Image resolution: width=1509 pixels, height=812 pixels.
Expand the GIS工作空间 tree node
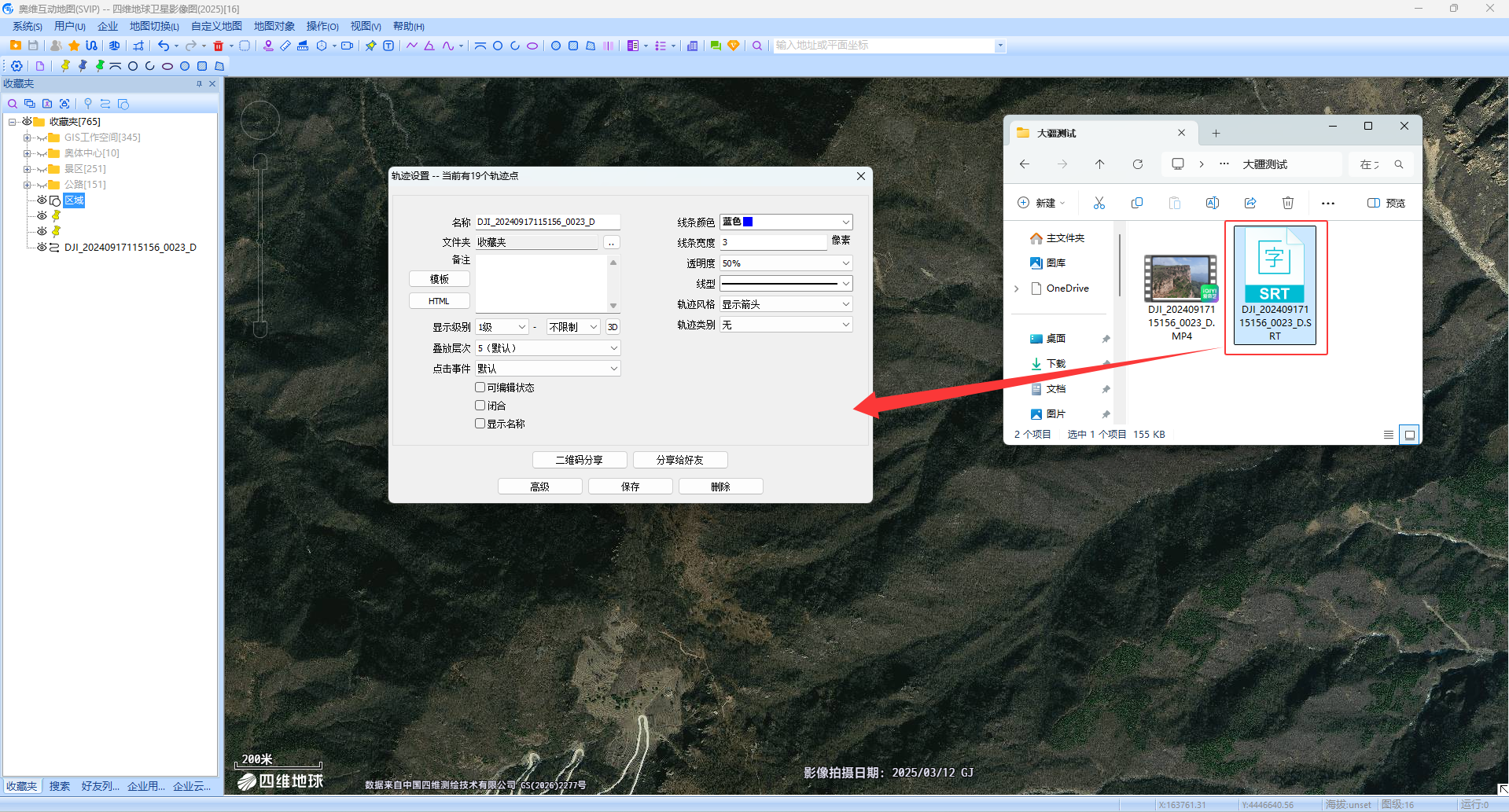(27, 138)
